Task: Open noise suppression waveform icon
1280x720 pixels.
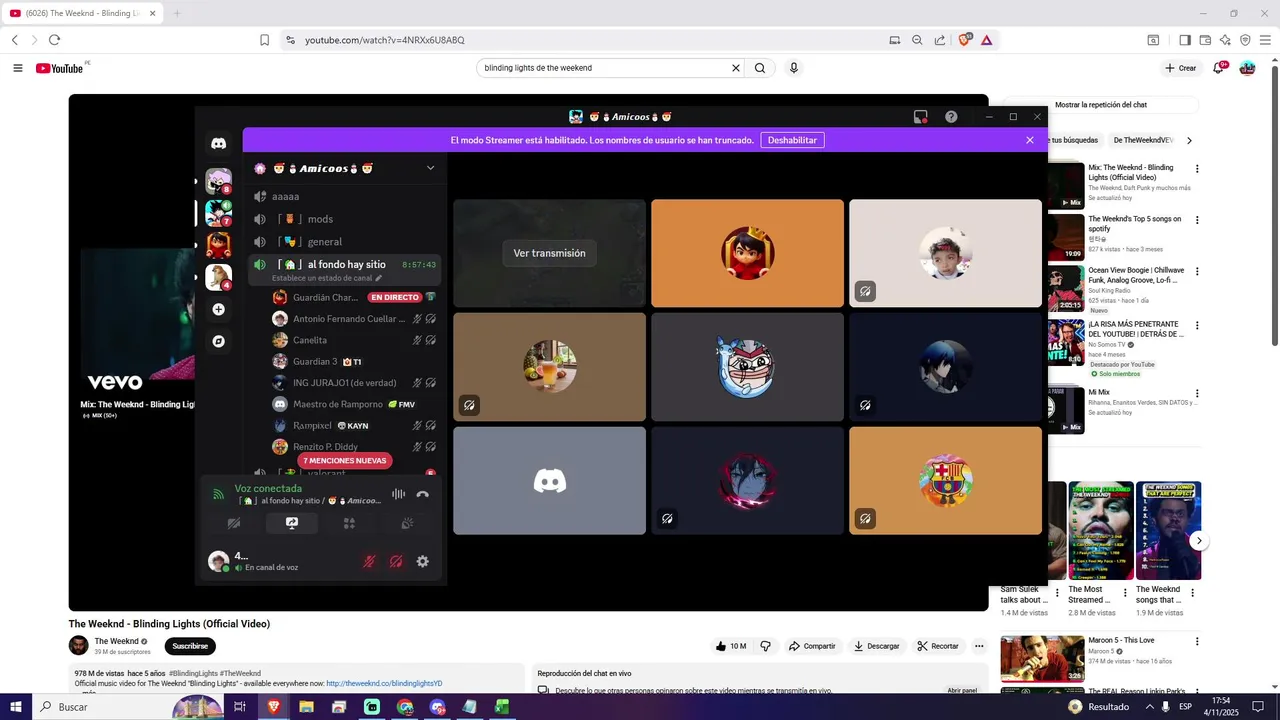Action: point(398,494)
